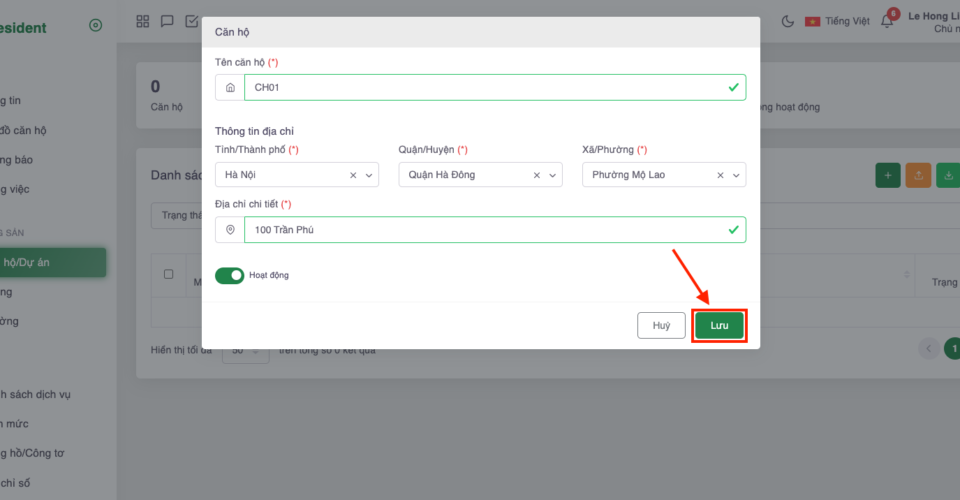Select the highlighted hộ/Dự án sidebar item
This screenshot has width=960, height=500.
click(52, 263)
